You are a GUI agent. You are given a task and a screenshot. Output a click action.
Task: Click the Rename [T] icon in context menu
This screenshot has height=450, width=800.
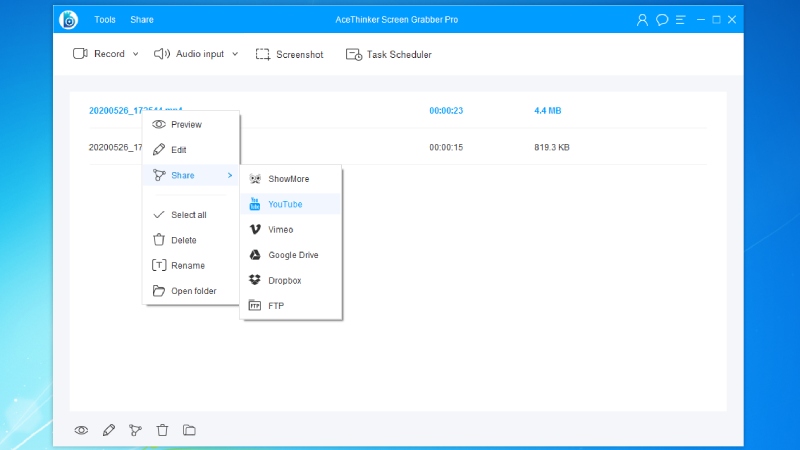coord(159,265)
